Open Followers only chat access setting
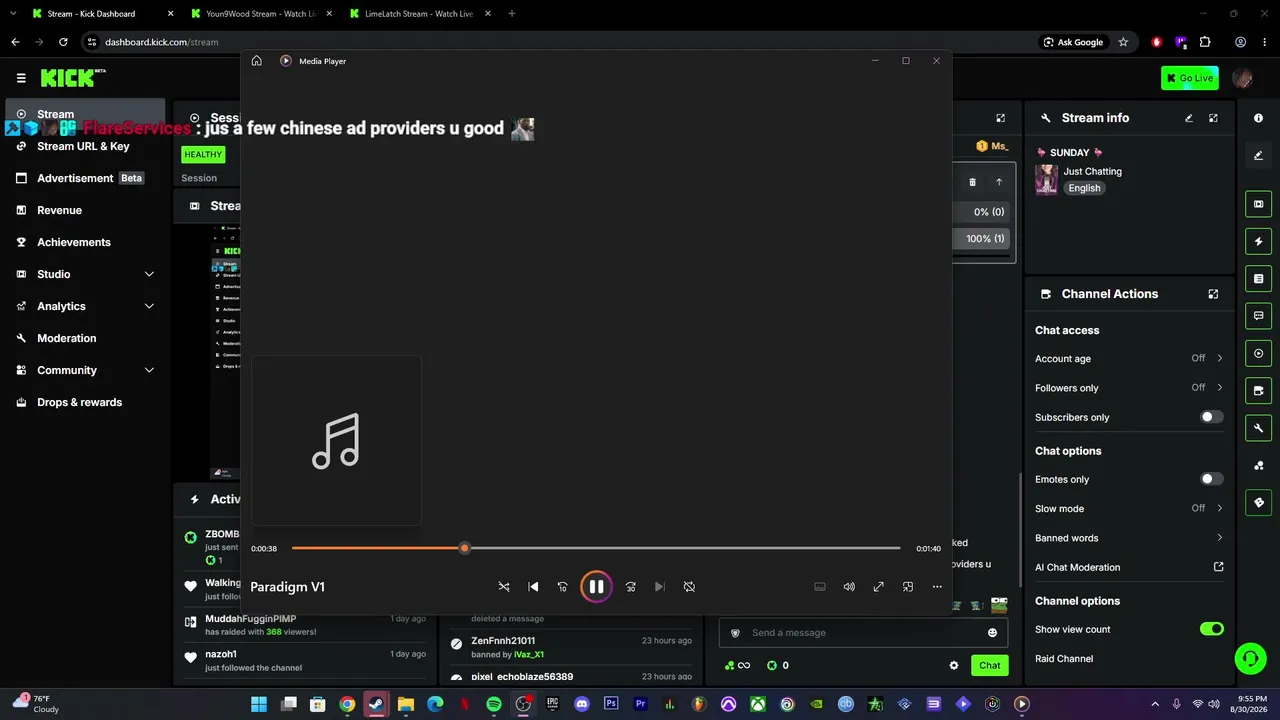 tap(1129, 388)
